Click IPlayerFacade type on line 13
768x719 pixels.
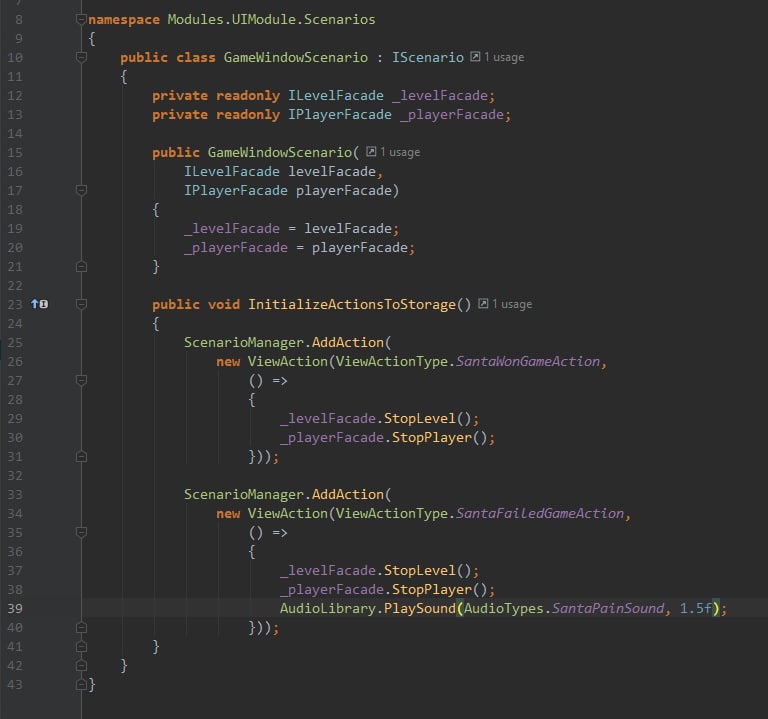339,114
